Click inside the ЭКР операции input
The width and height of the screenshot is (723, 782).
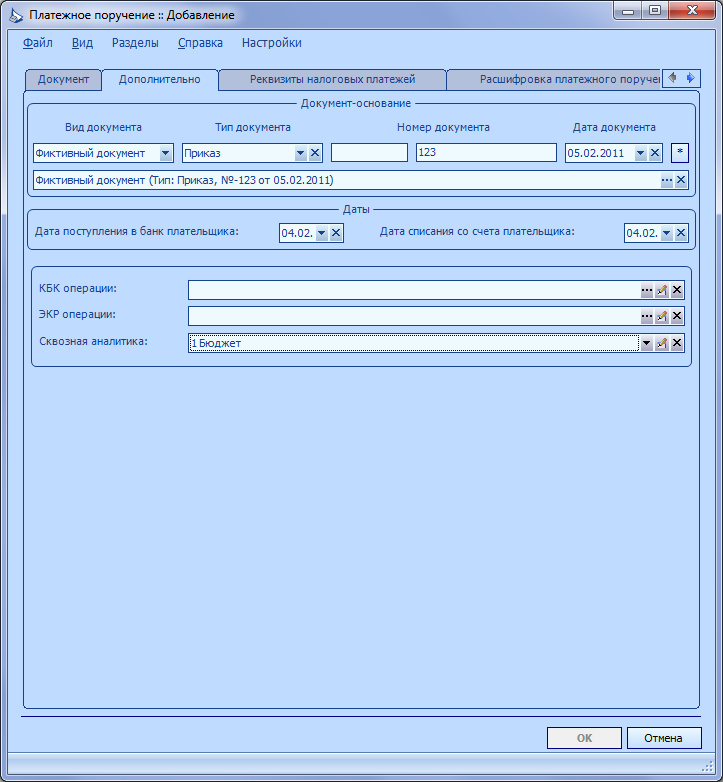(414, 316)
